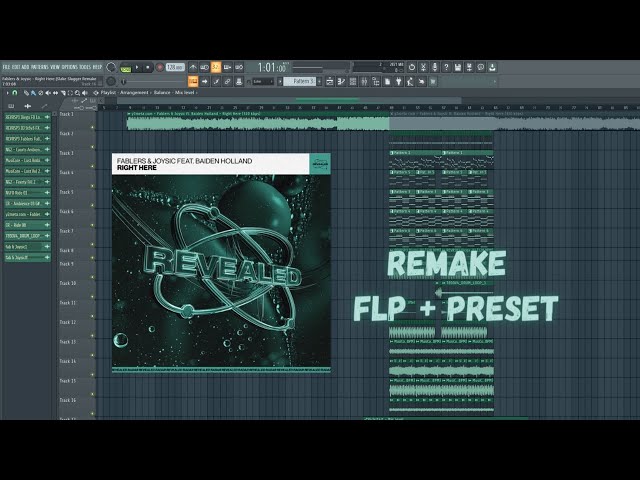640x480 pixels.
Task: Open the TOOLS menu
Action: pos(85,67)
